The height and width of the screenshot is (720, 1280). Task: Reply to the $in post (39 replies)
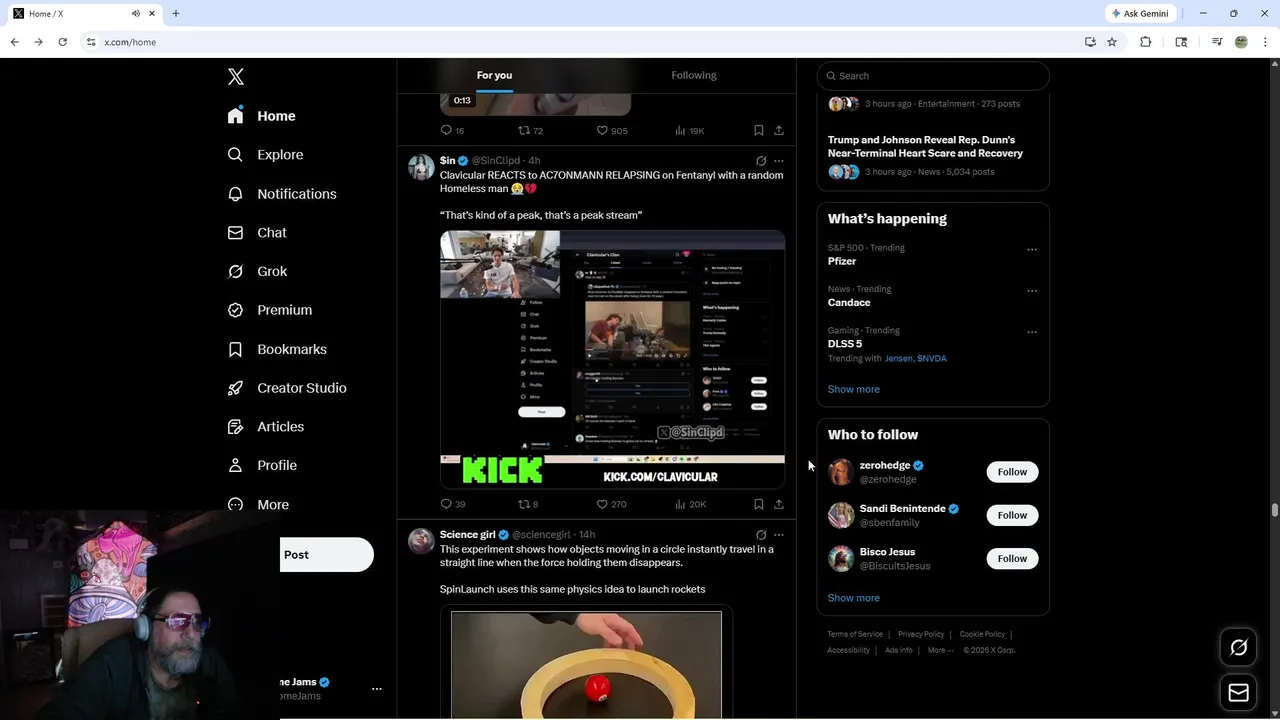point(453,504)
